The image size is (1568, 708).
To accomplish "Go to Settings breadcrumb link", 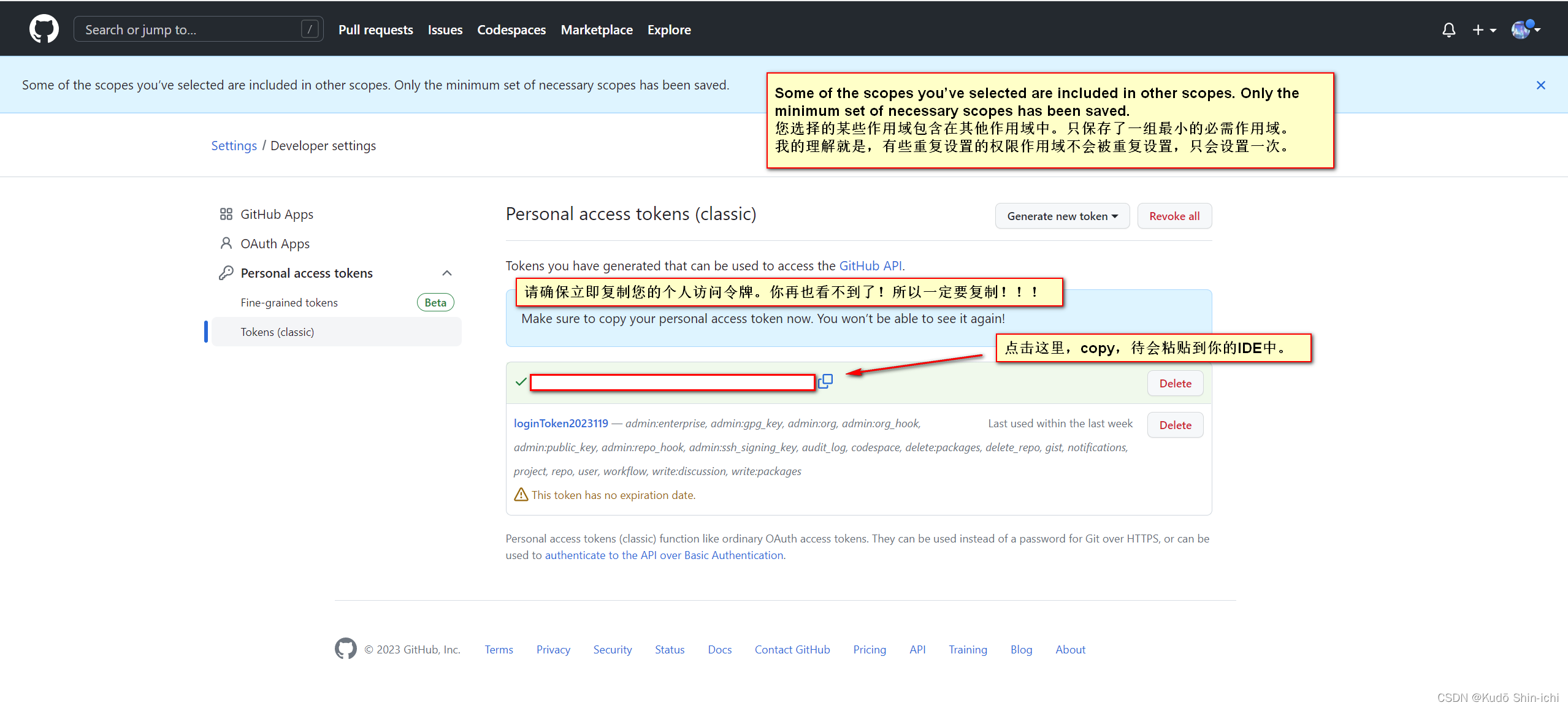I will coord(234,146).
